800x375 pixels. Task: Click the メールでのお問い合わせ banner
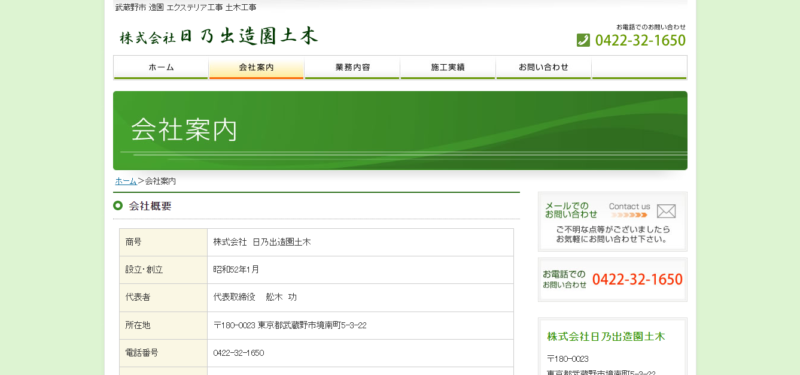tap(613, 222)
